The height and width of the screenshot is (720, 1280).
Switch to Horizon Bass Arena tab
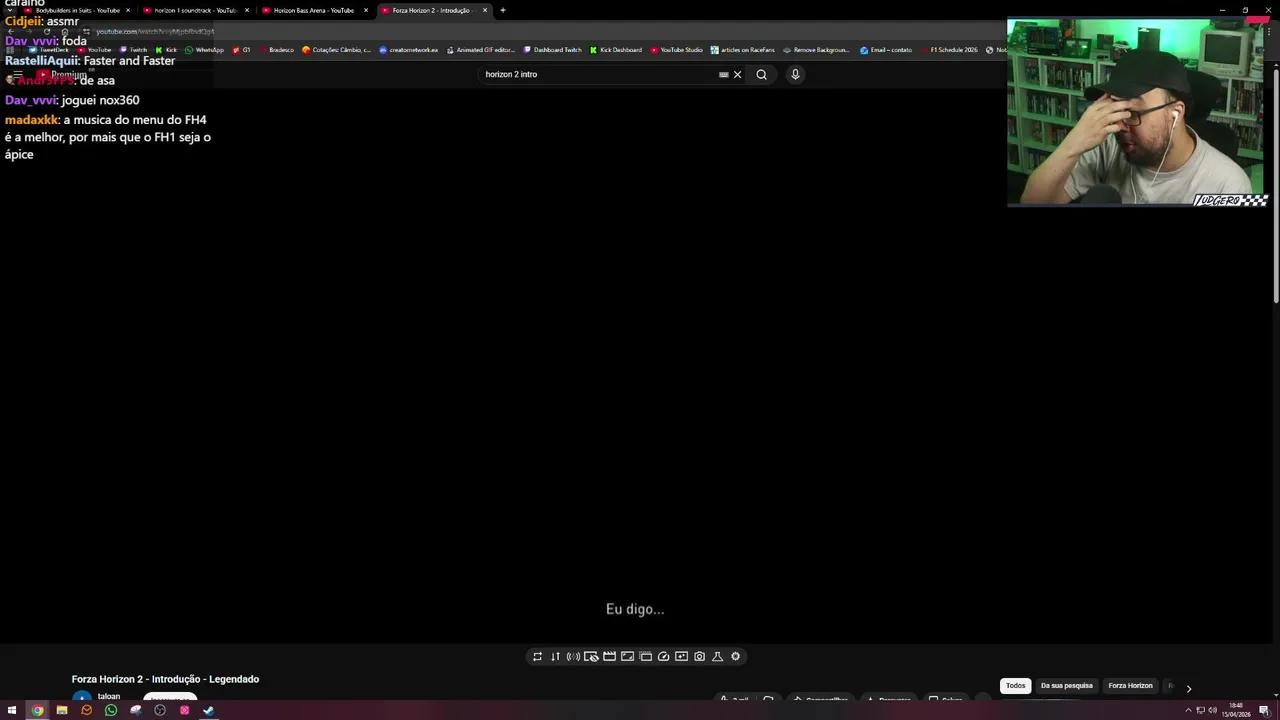[313, 10]
